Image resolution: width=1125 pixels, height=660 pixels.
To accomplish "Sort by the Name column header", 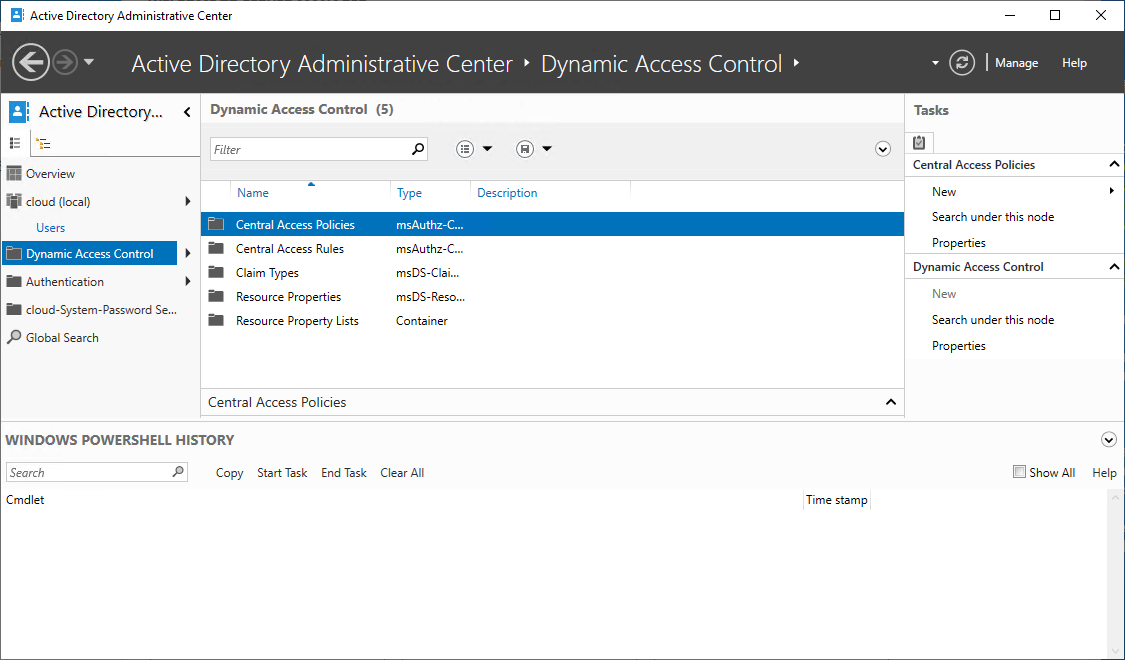I will click(253, 192).
